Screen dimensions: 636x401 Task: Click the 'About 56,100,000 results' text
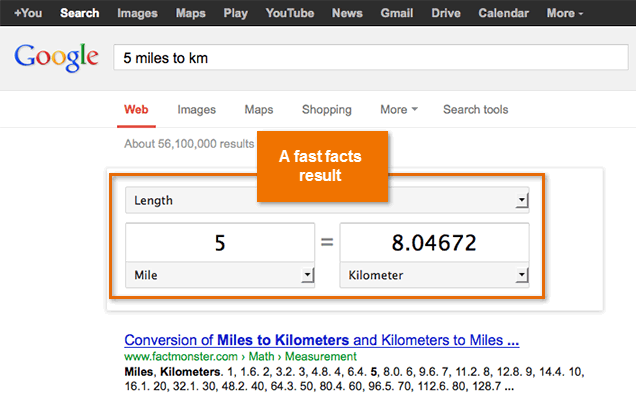point(189,144)
